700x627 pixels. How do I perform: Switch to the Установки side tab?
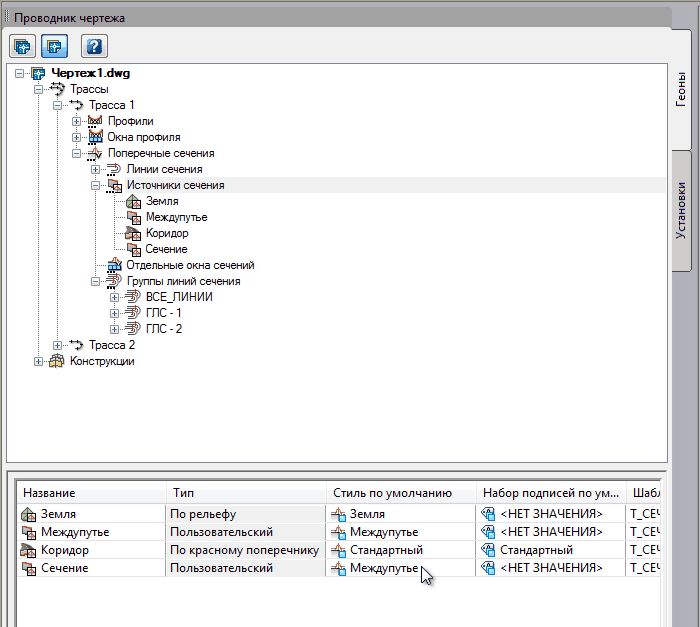click(x=681, y=210)
